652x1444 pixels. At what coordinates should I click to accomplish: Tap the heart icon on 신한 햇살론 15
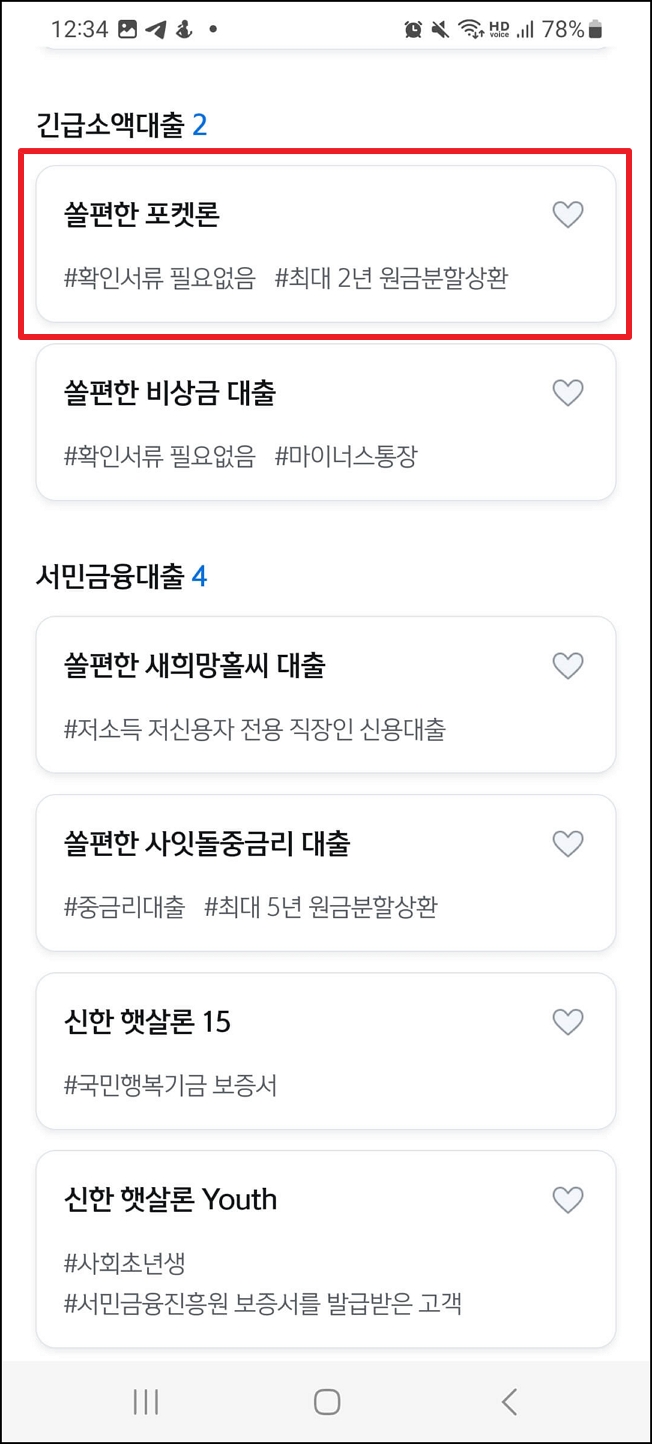tap(568, 1021)
